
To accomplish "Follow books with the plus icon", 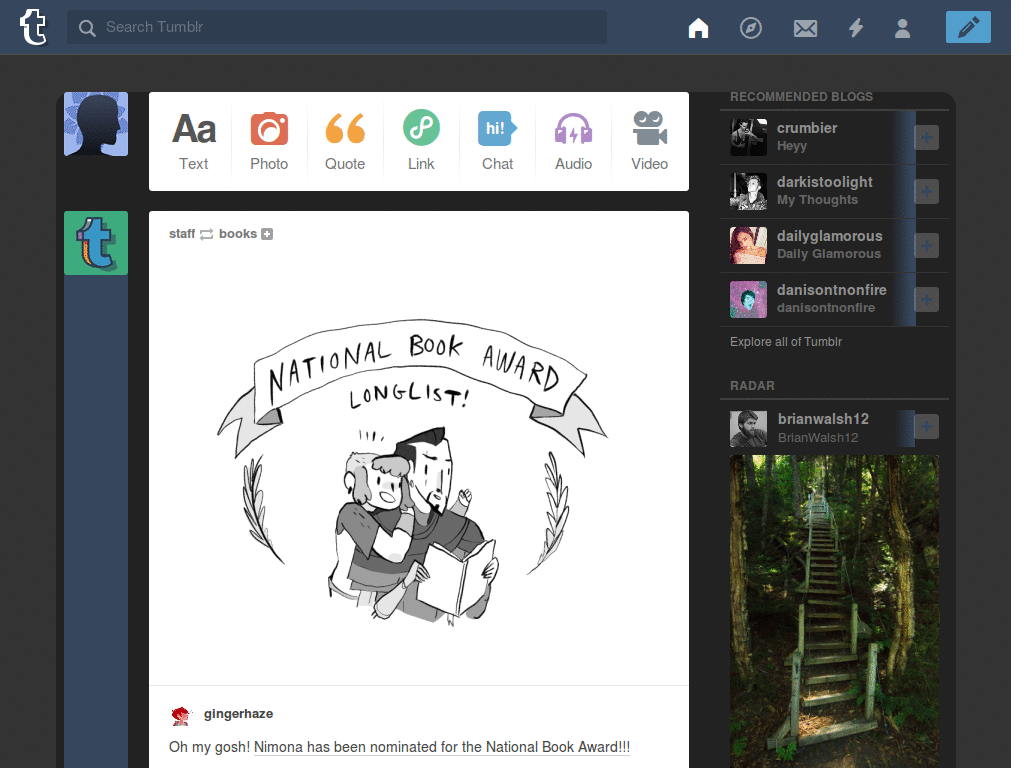I will 267,234.
